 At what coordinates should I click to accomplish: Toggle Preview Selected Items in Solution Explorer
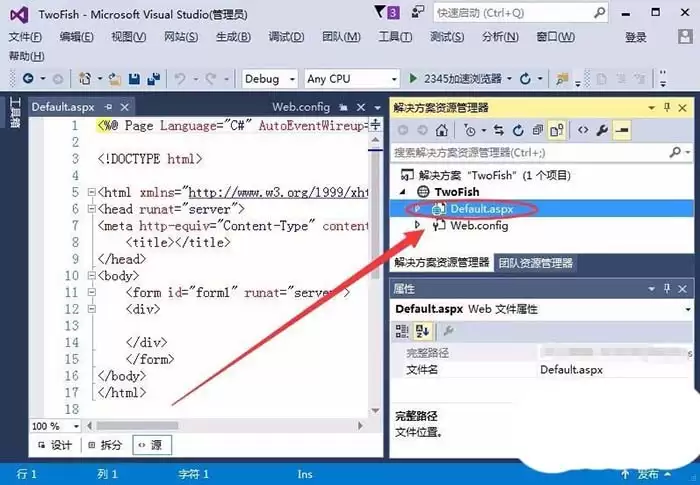coord(622,130)
